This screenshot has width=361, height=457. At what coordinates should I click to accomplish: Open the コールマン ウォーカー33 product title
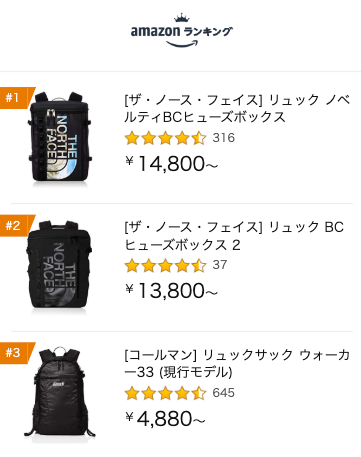click(x=237, y=363)
